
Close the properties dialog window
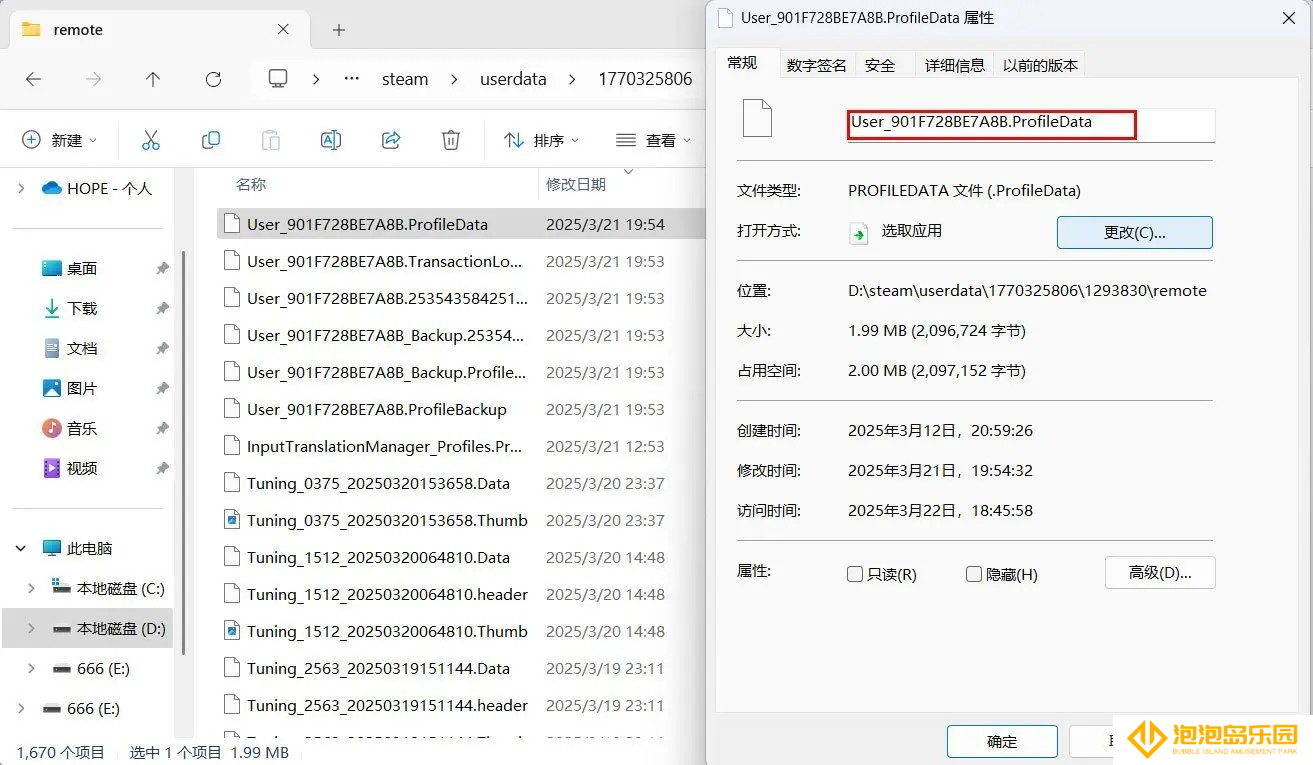[x=1289, y=18]
